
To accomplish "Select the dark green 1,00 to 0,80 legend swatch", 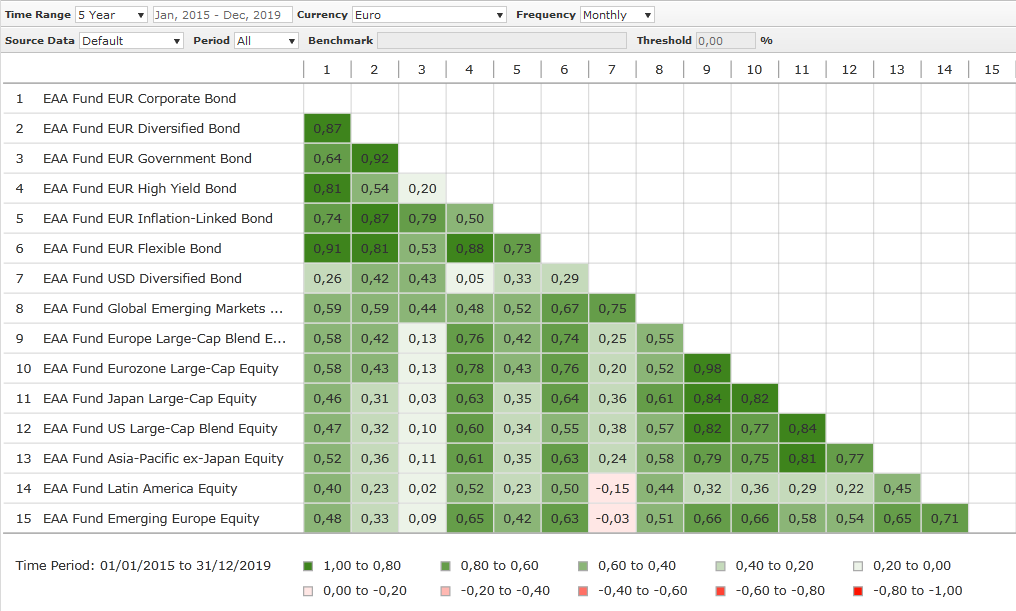I will 308,566.
